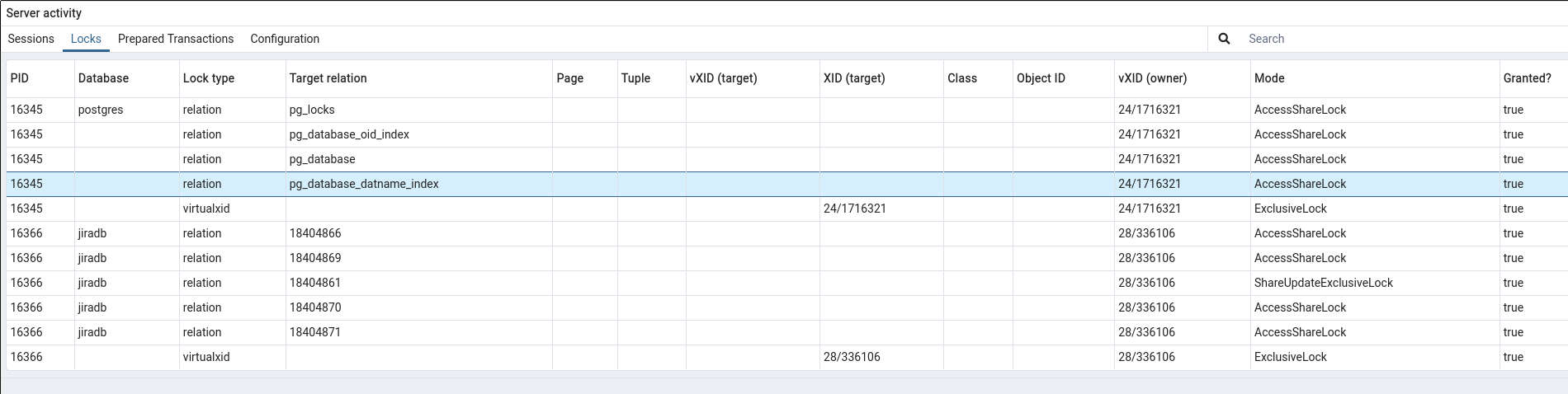Click PID 16366 in the 18404870 row
Screen dimensions: 1568x394
coord(40,307)
